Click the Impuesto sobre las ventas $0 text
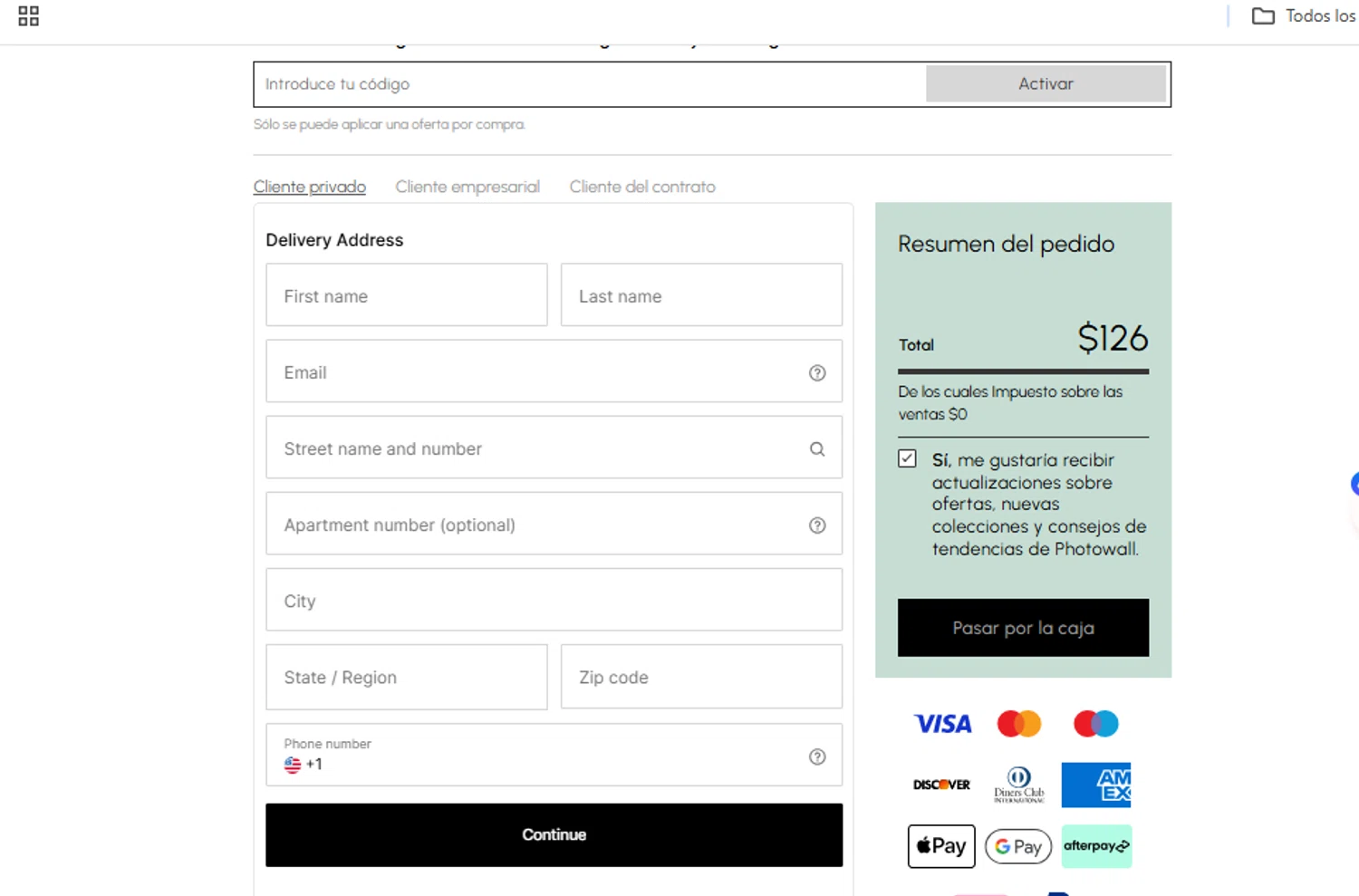1359x896 pixels. coord(1010,403)
